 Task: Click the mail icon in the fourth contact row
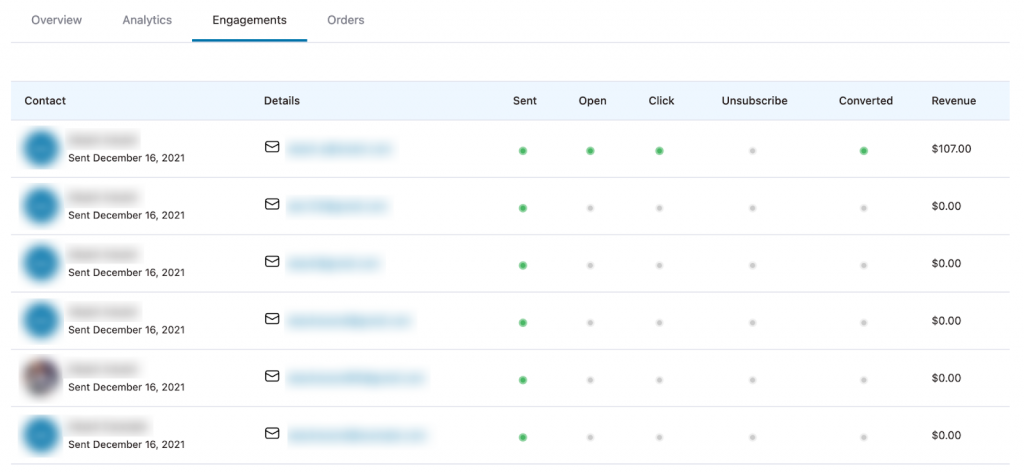[x=272, y=318]
